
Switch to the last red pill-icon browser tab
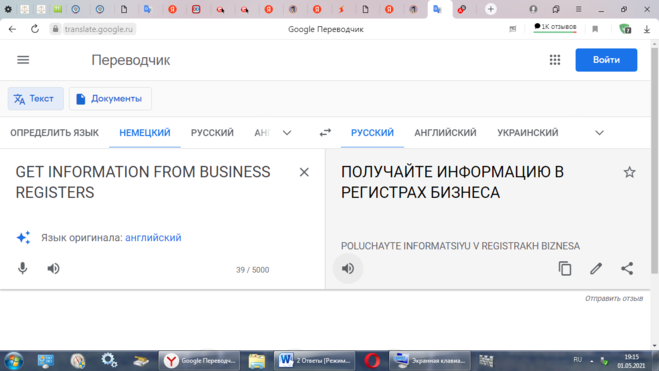(x=462, y=9)
